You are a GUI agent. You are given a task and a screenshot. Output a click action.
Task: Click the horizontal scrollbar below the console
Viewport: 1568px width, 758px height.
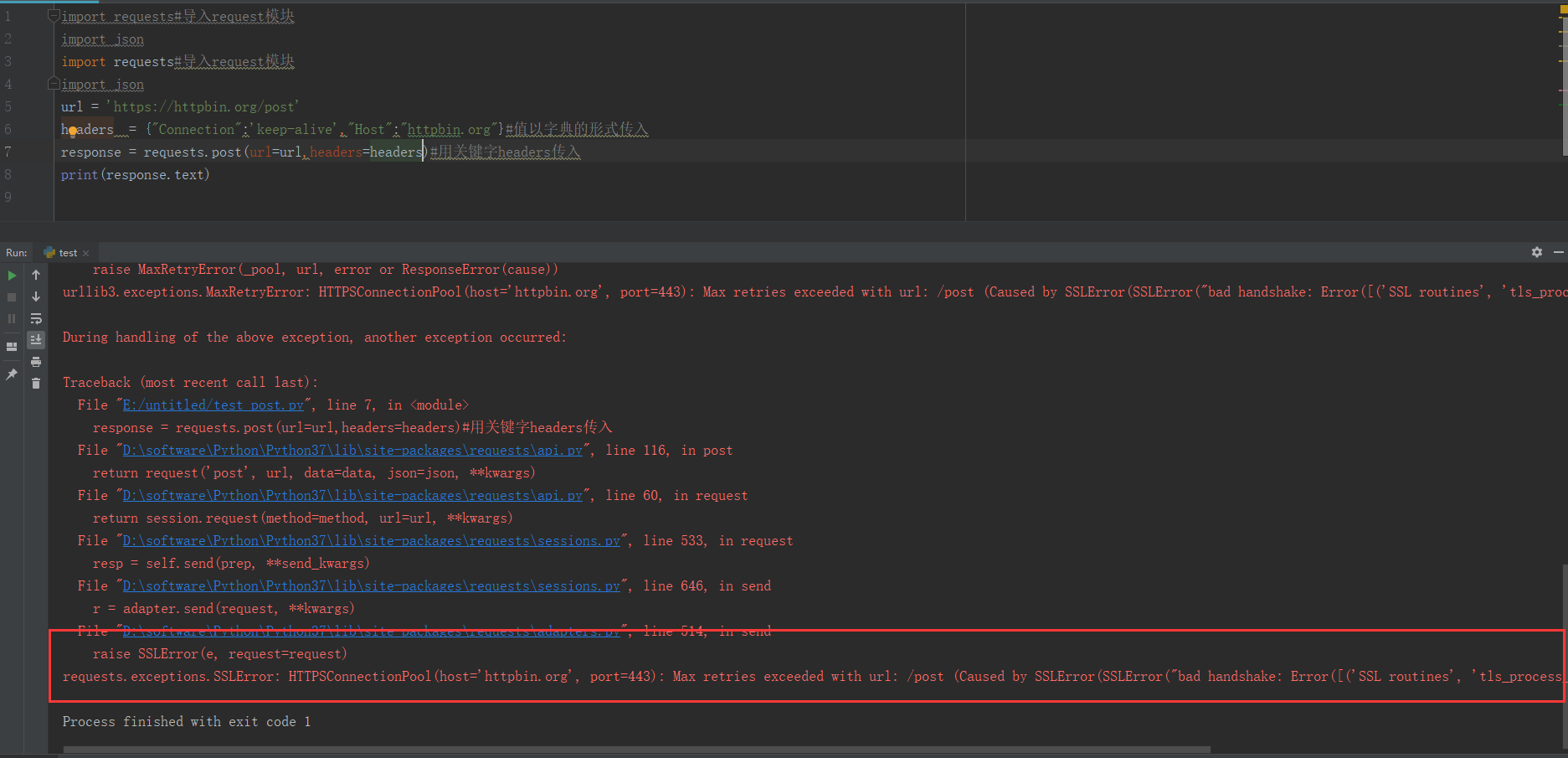pyautogui.click(x=586, y=748)
